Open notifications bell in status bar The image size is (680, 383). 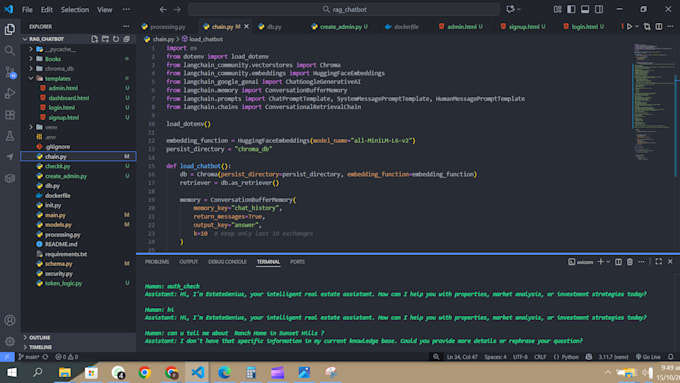click(x=670, y=357)
